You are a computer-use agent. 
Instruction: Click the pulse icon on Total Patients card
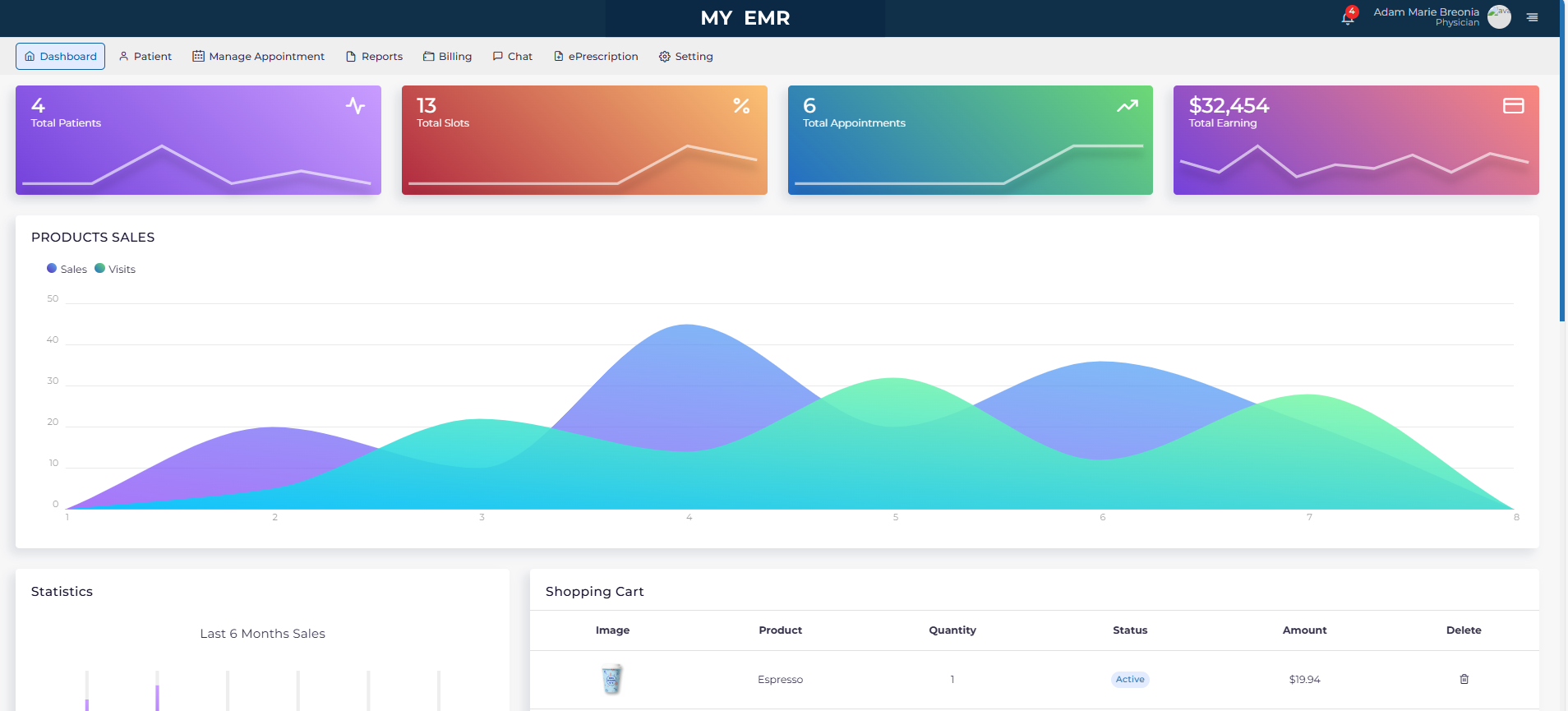point(355,106)
